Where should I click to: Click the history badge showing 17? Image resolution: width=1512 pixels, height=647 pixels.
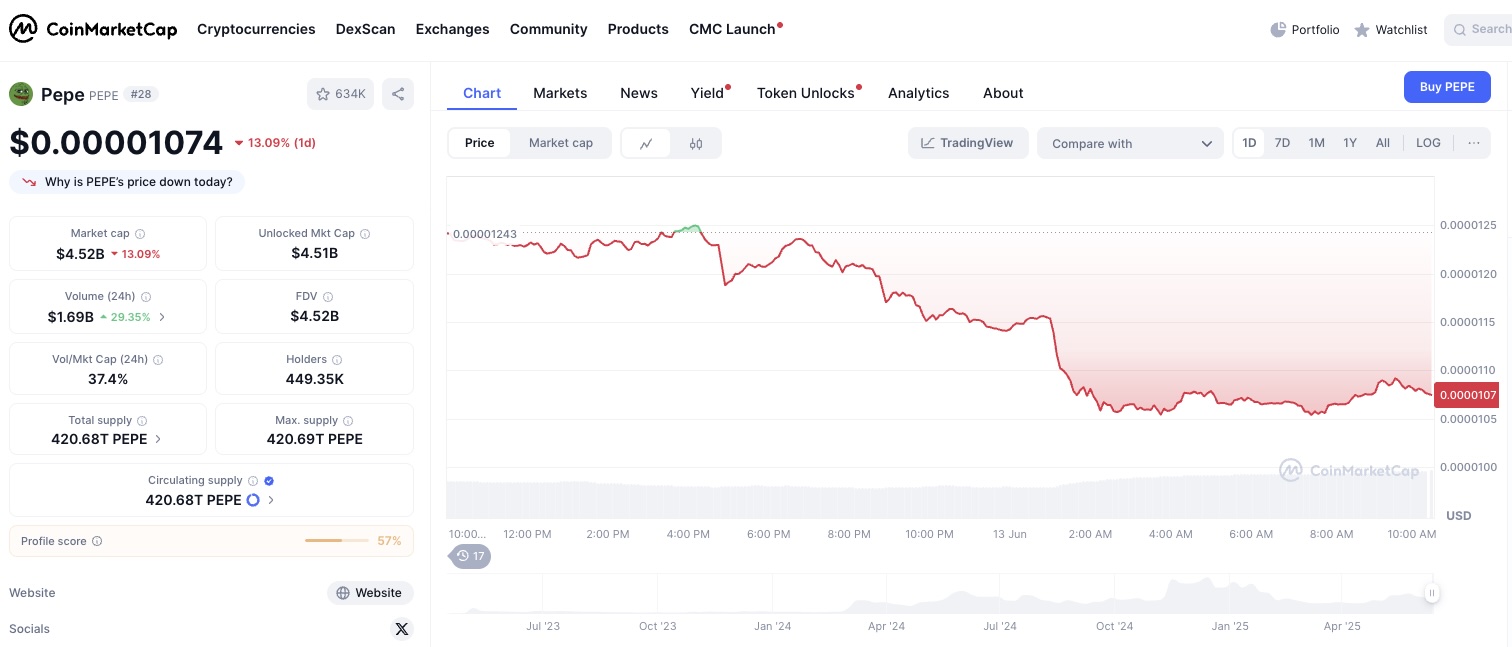click(x=470, y=556)
